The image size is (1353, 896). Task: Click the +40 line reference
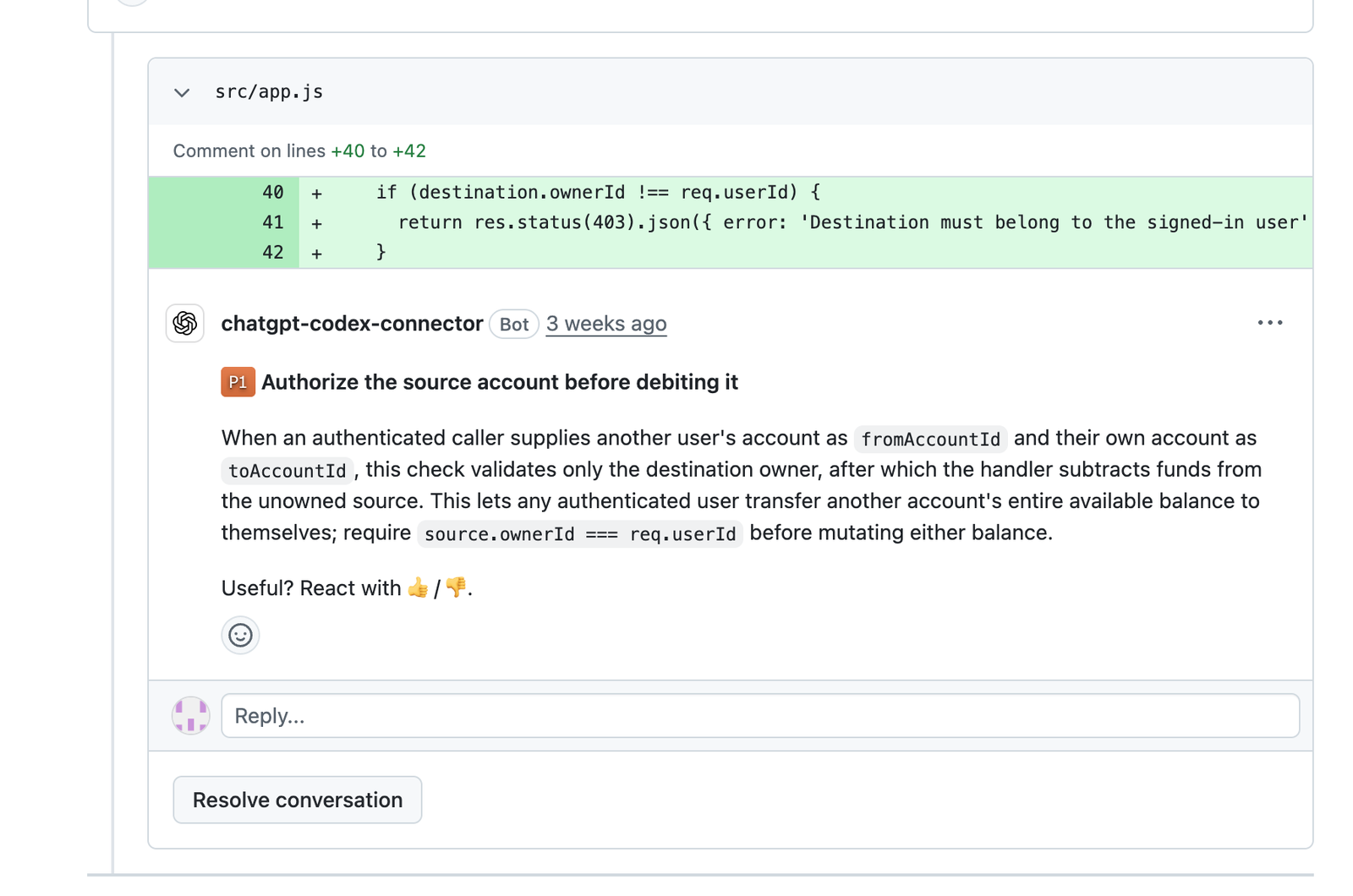pos(348,151)
